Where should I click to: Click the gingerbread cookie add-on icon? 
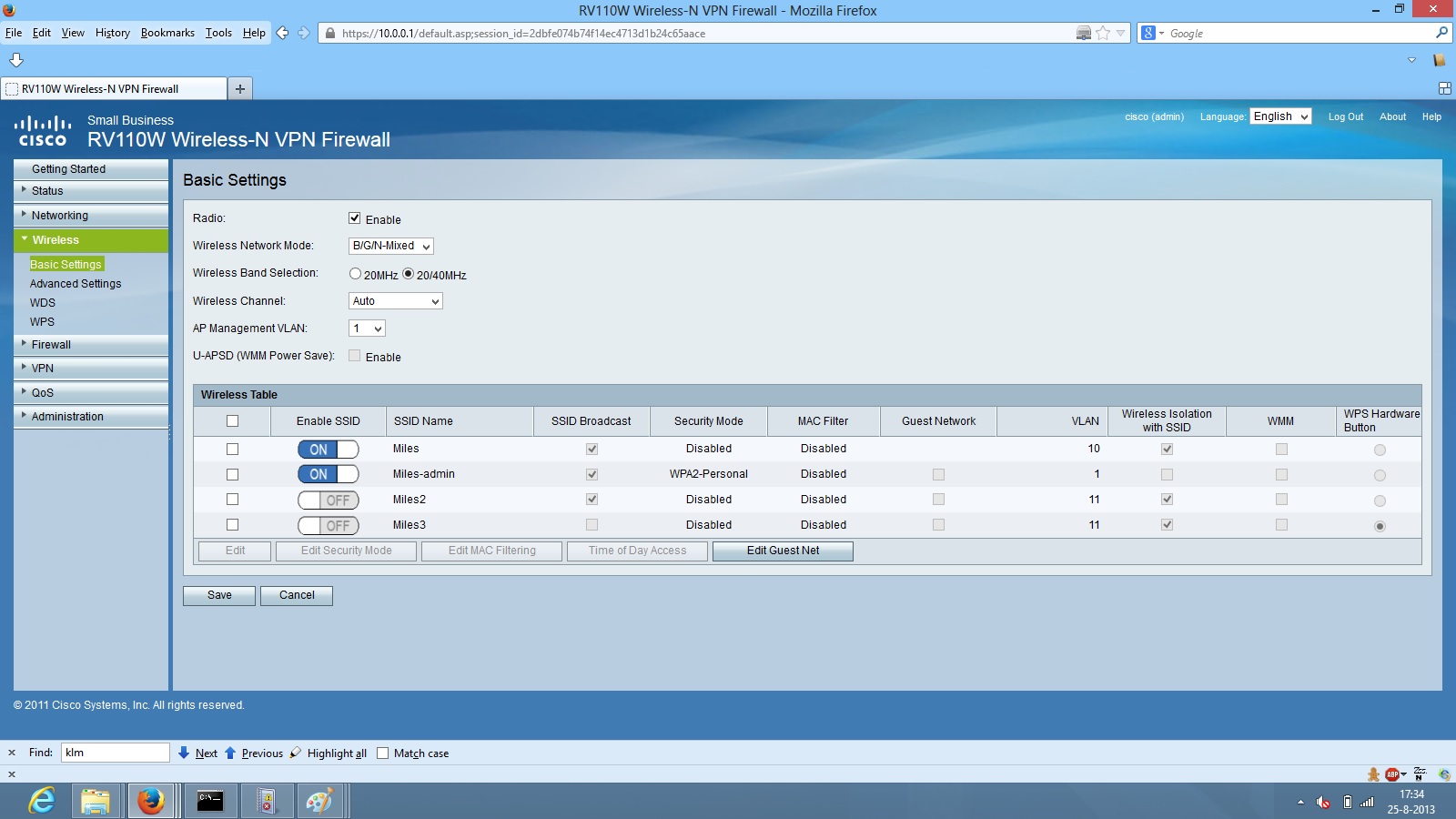(x=1373, y=774)
